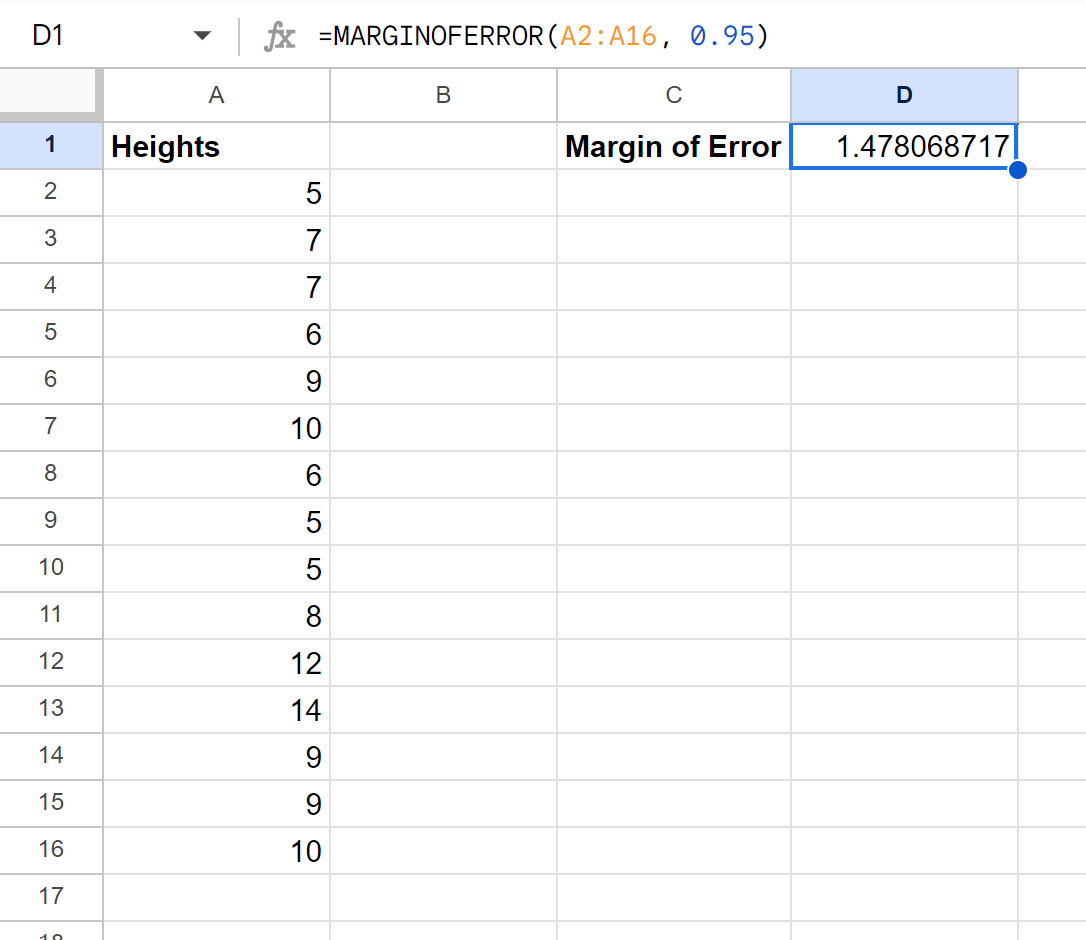Click cell A5 with value 6
The width and height of the screenshot is (1086, 940).
pyautogui.click(x=216, y=334)
